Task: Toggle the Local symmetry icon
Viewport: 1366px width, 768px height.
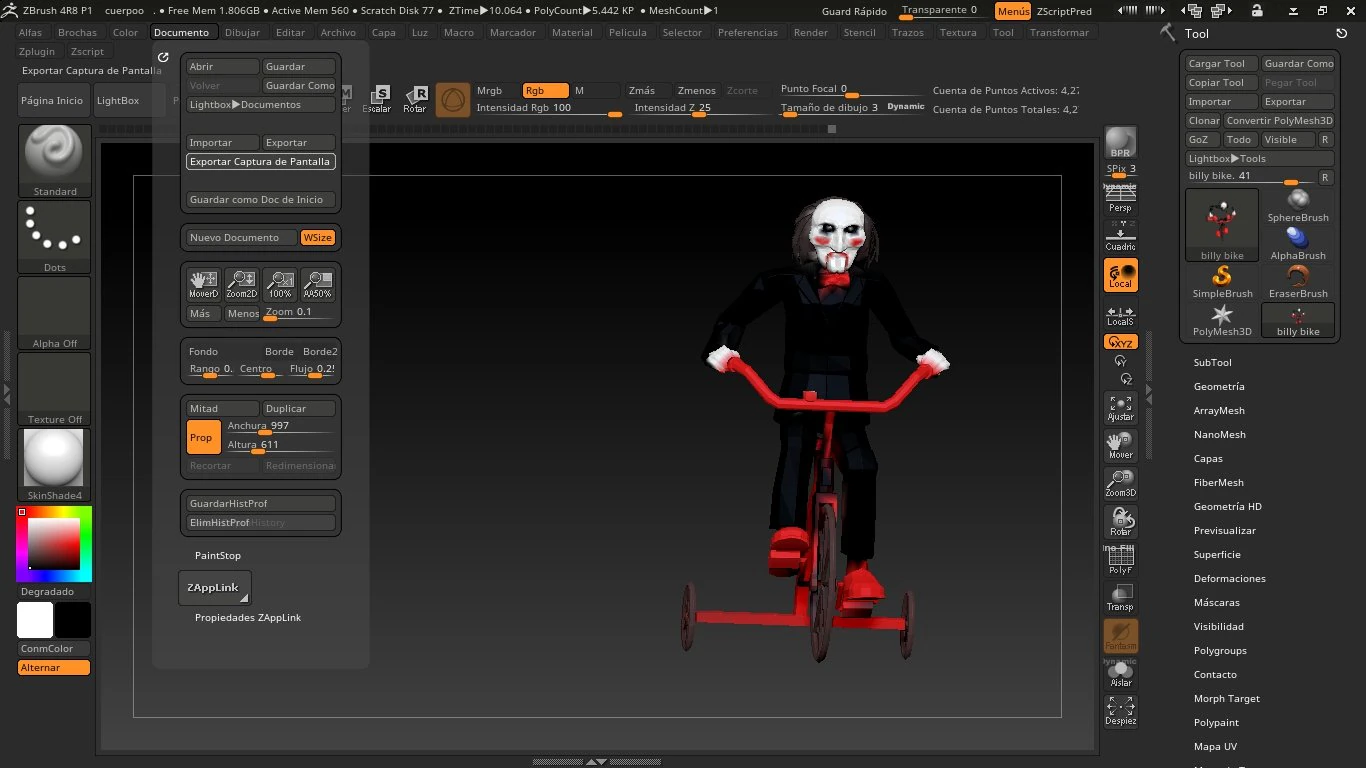Action: (x=1121, y=275)
